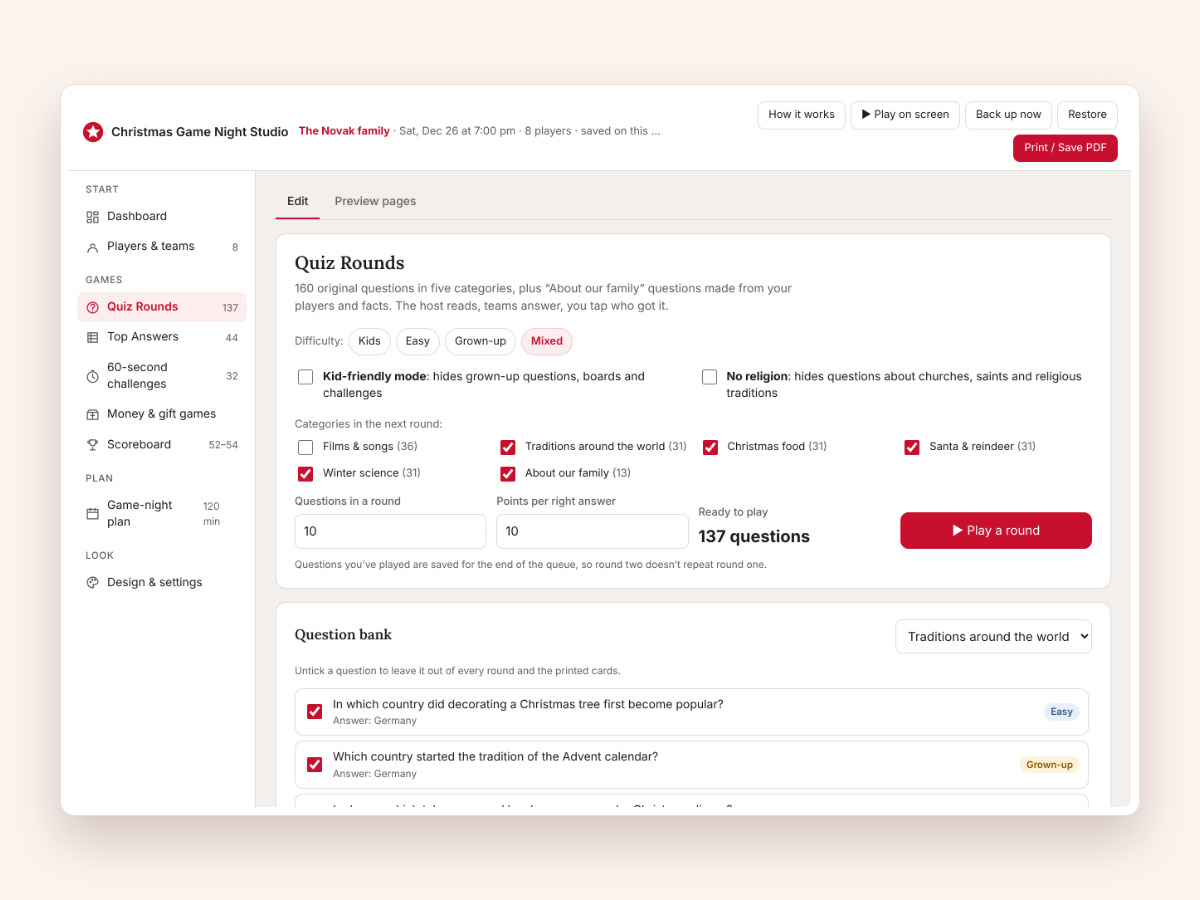Click the Quiz Rounds heading
Image resolution: width=1200 pixels, height=900 pixels.
[x=349, y=263]
